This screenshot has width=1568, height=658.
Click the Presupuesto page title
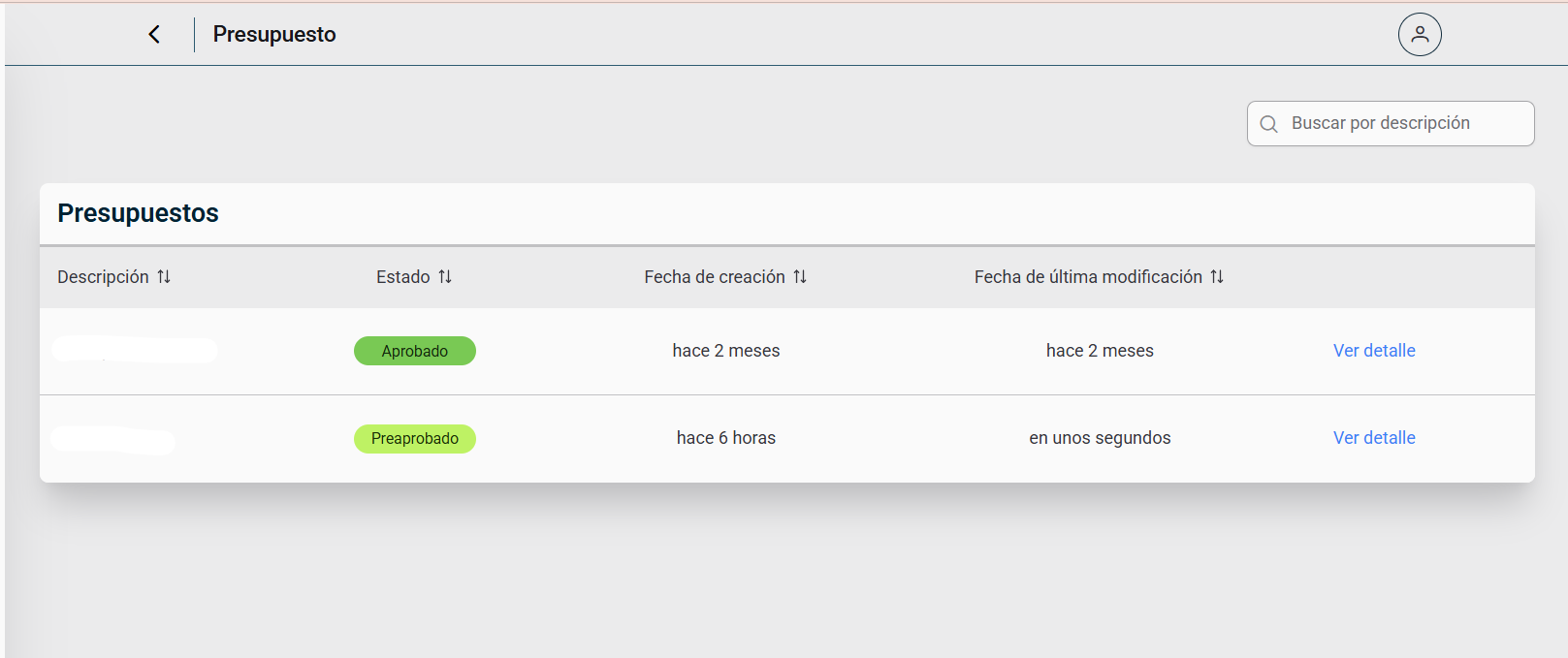(x=274, y=35)
